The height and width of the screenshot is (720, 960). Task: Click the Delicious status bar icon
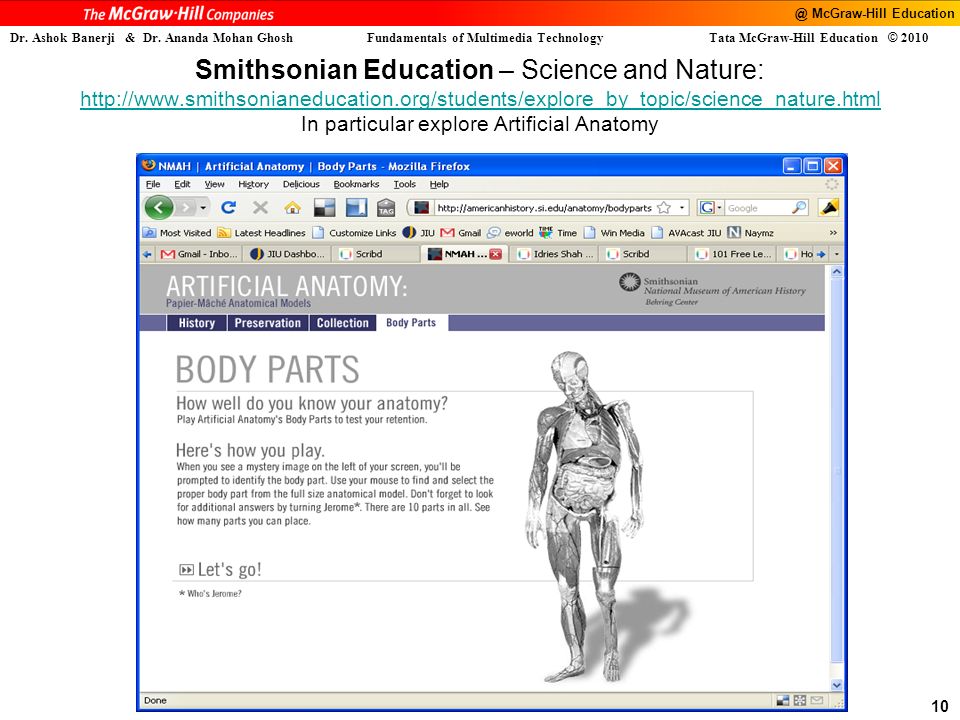[x=782, y=700]
